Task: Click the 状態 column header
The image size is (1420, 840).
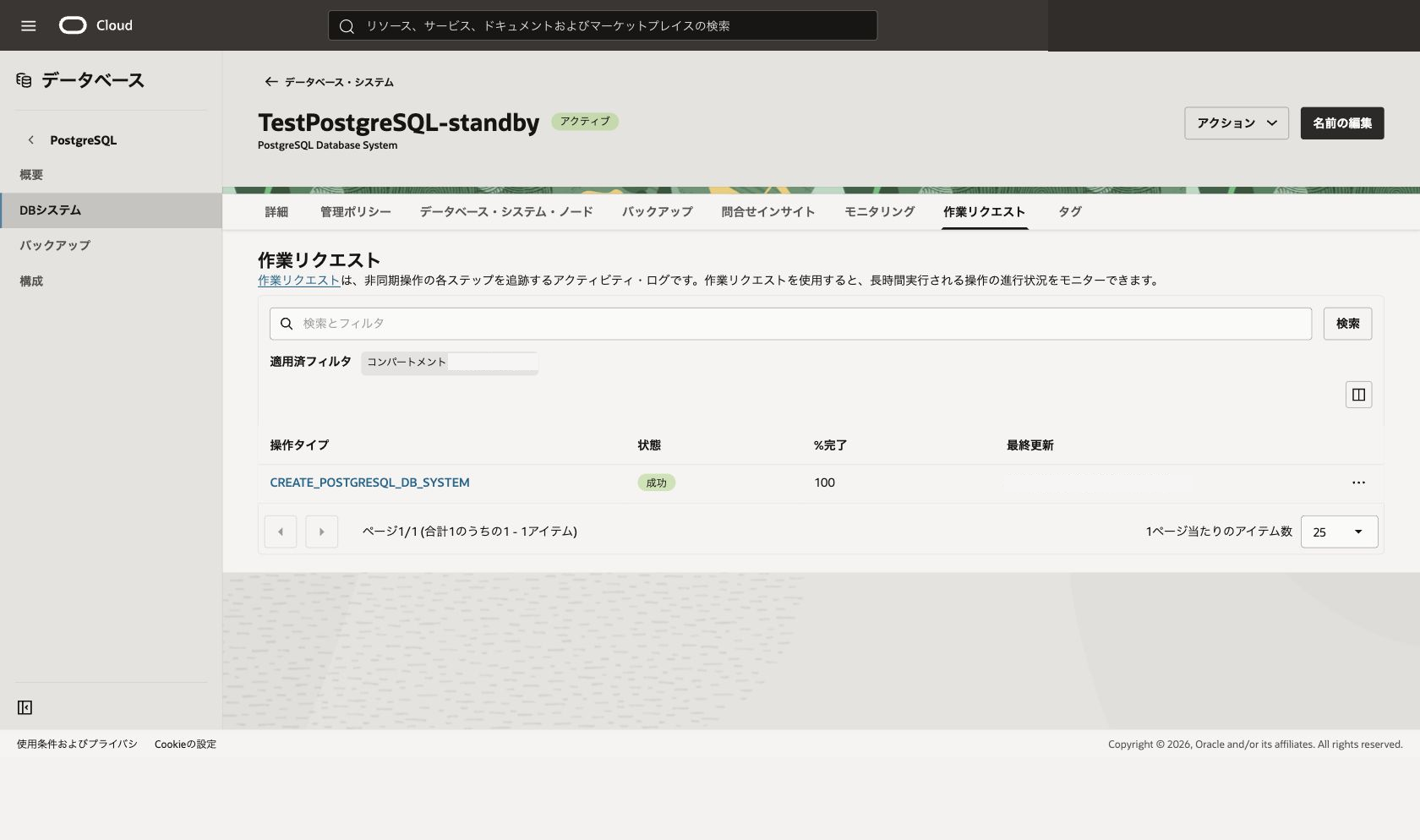Action: pyautogui.click(x=649, y=445)
